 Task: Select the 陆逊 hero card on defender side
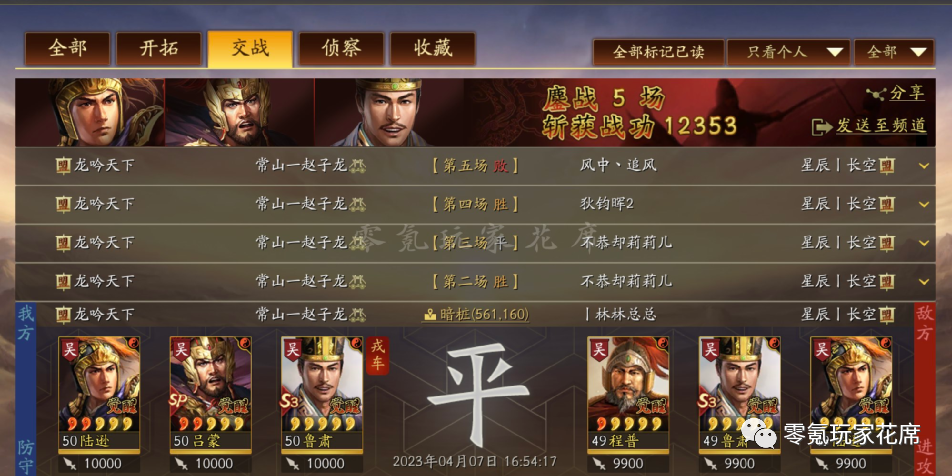point(100,393)
